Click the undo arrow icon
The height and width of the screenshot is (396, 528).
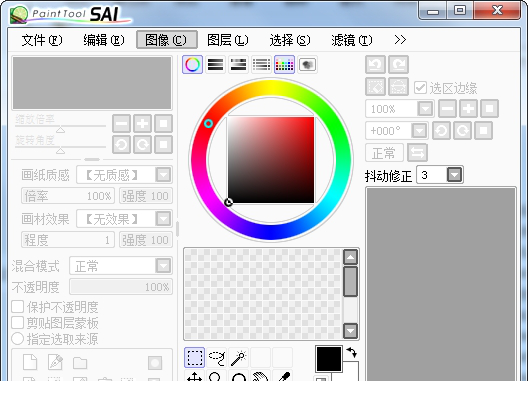pos(375,64)
